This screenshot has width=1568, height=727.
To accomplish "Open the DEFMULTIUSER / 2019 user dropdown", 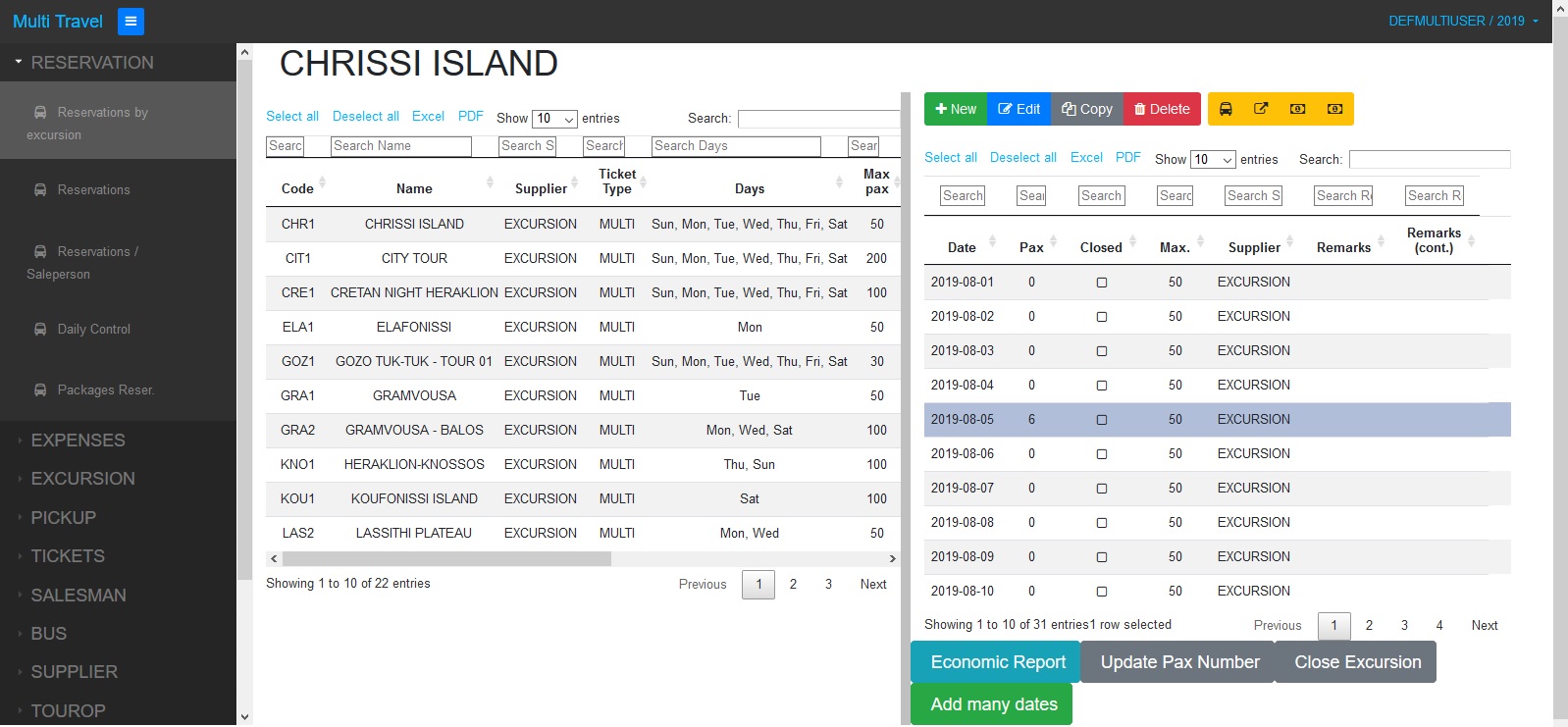I will tap(1462, 21).
